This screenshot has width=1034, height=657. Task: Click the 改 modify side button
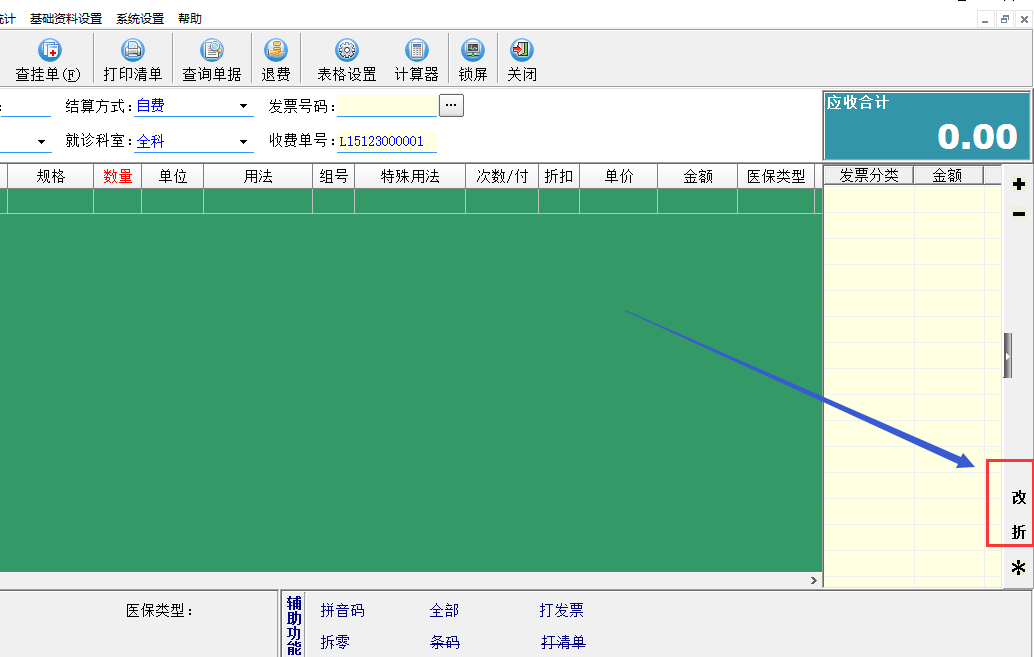click(x=1018, y=497)
